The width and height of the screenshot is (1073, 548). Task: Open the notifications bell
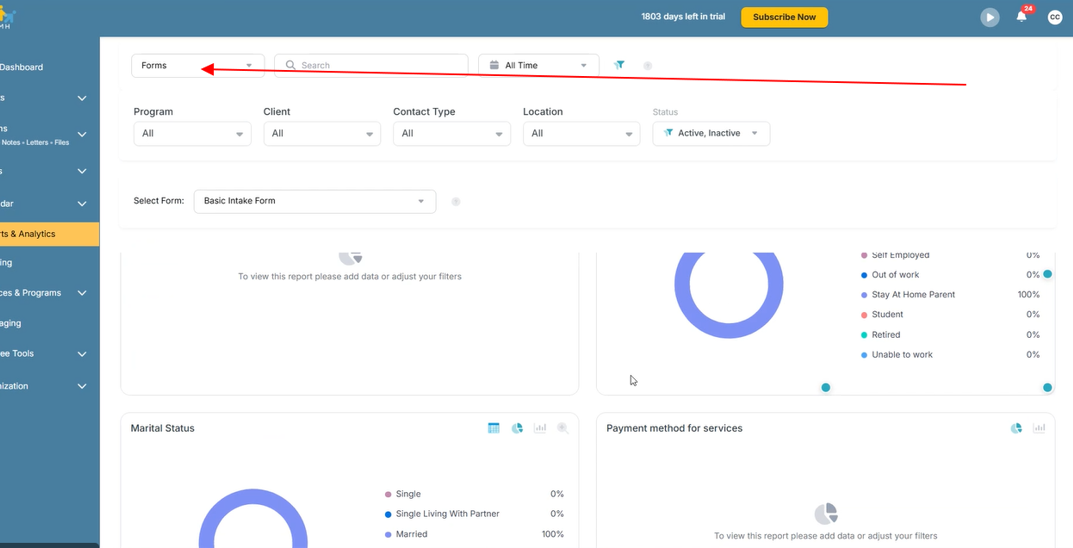click(x=1022, y=16)
